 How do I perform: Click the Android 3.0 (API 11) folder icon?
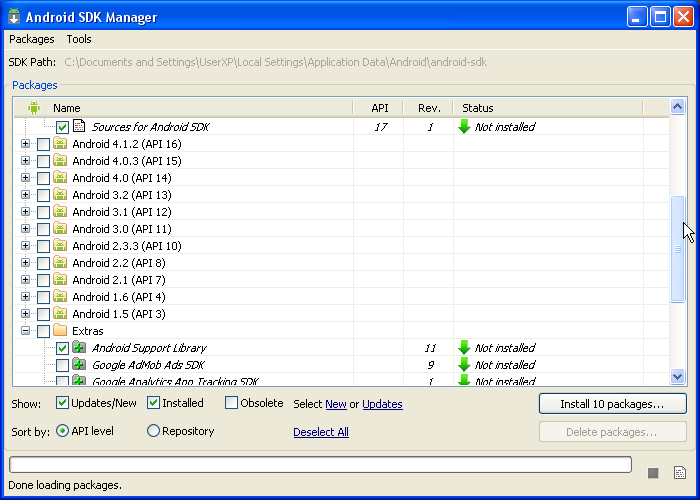coord(60,228)
